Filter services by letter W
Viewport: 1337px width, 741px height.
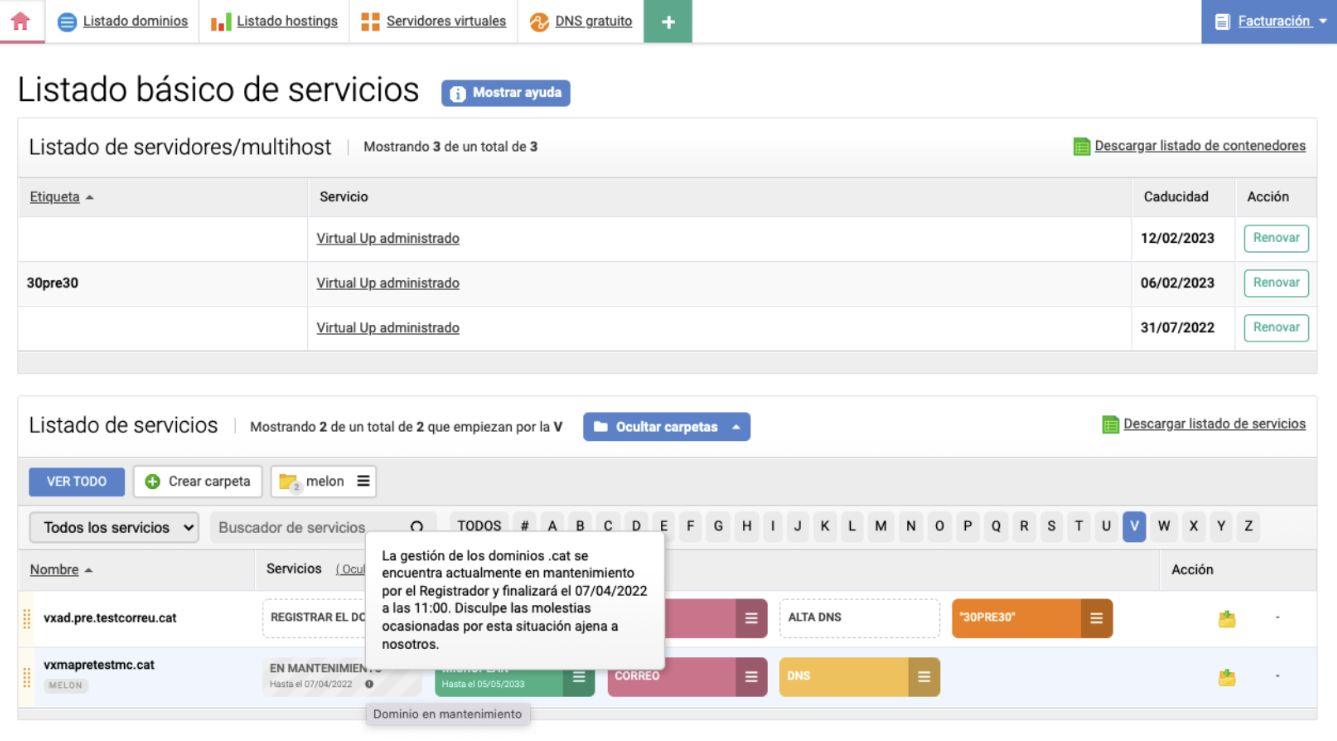pos(1163,526)
